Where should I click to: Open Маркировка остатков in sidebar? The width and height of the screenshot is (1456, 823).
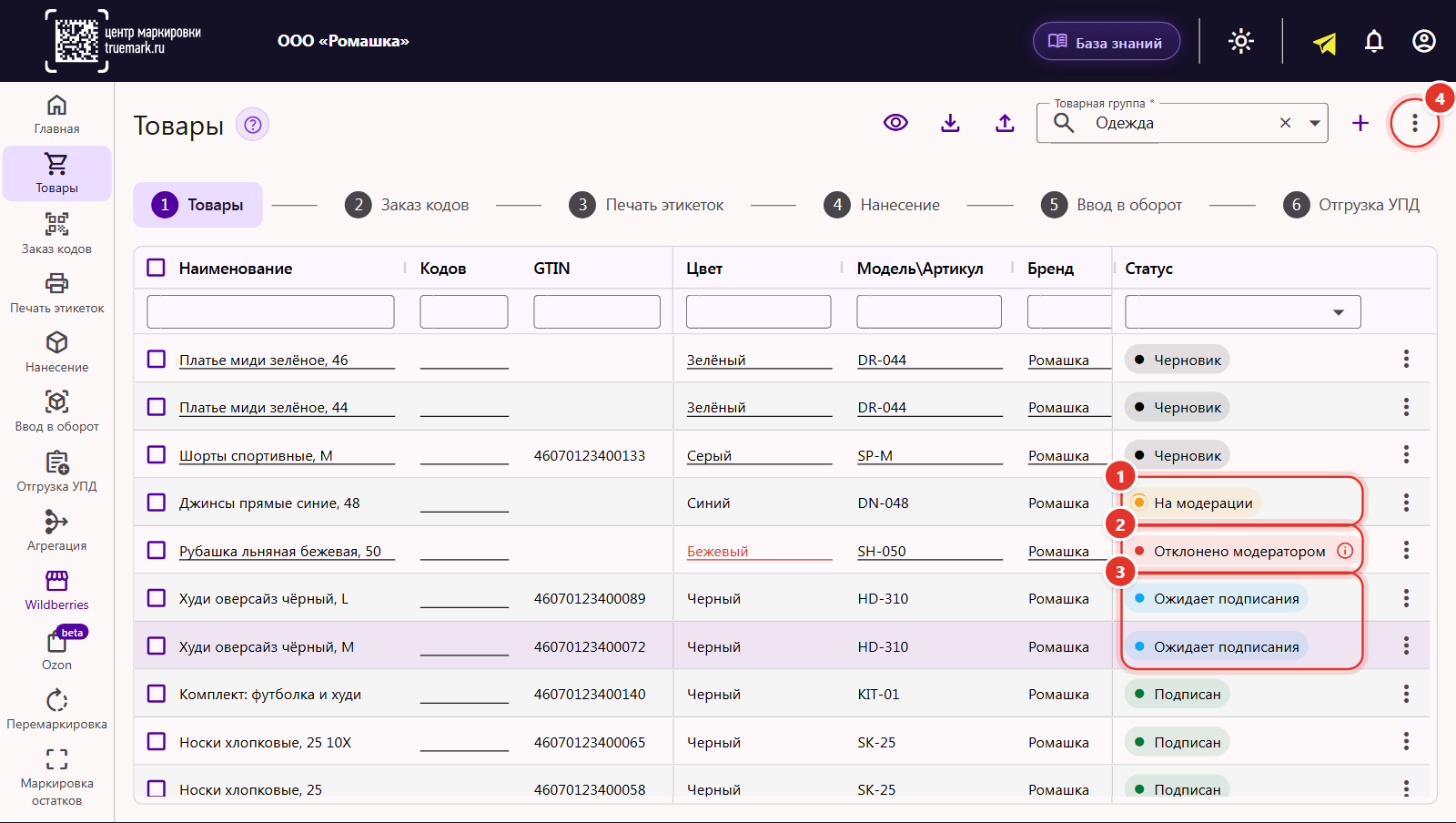click(x=56, y=777)
